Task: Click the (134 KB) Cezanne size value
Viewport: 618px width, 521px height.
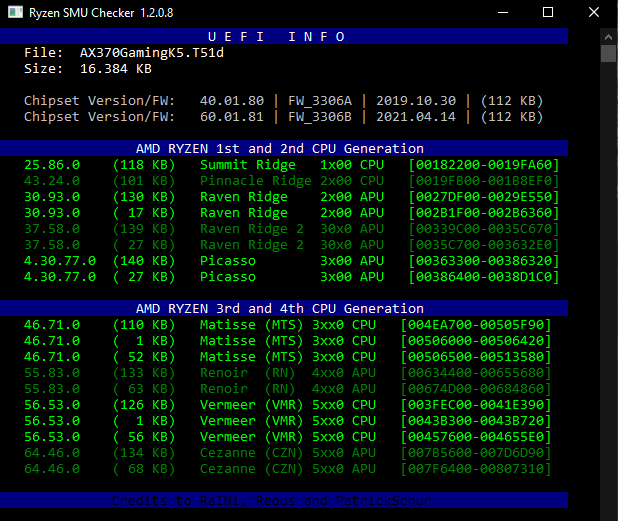Action: 144,453
